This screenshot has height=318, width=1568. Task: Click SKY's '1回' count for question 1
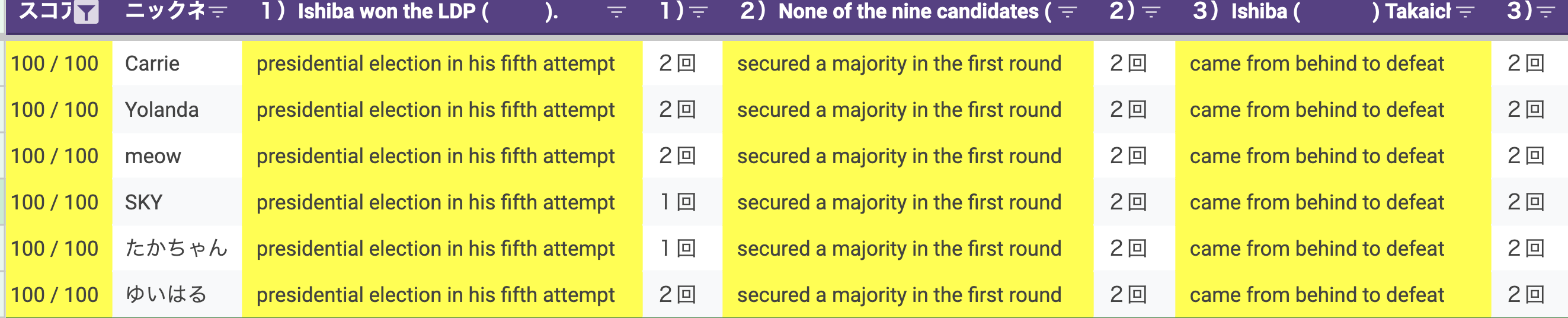(677, 202)
